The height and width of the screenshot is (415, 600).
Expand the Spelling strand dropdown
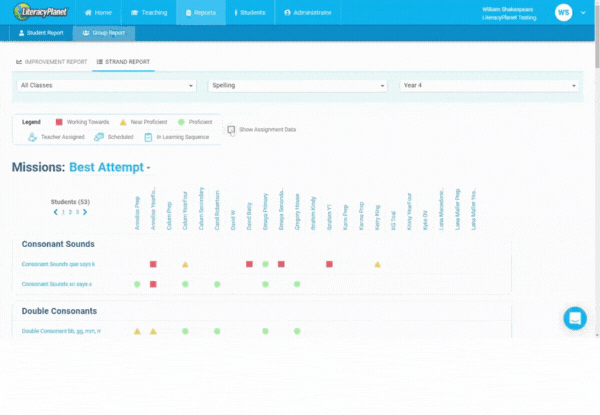tap(297, 86)
